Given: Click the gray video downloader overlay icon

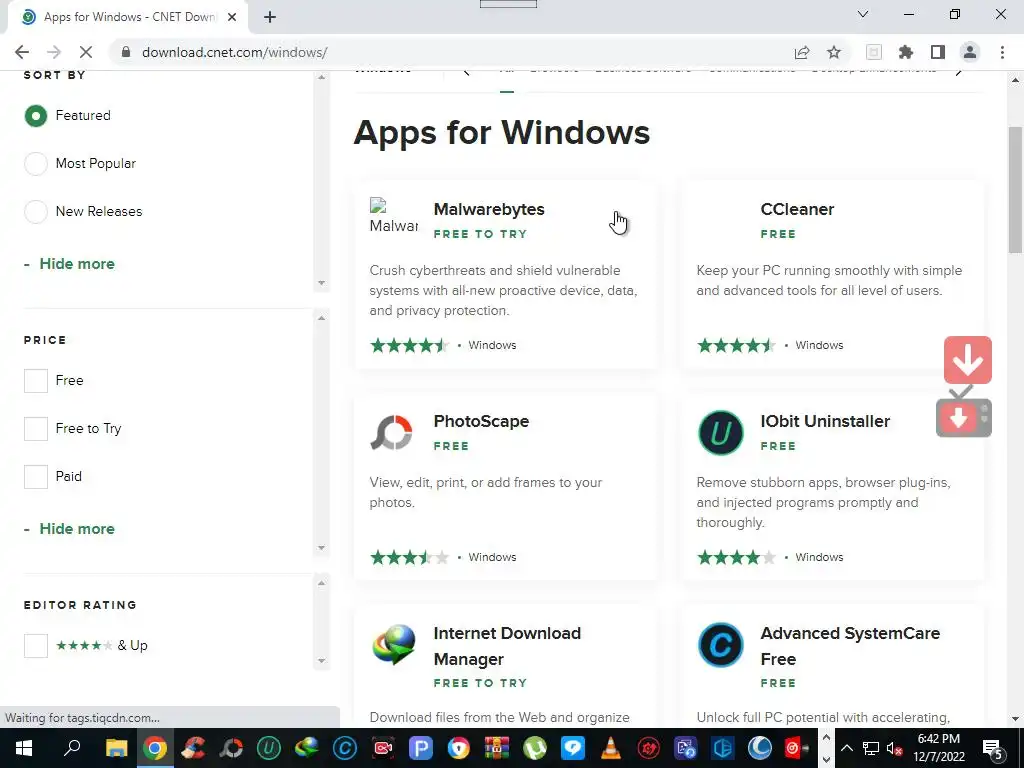Looking at the screenshot, I should pos(964,417).
